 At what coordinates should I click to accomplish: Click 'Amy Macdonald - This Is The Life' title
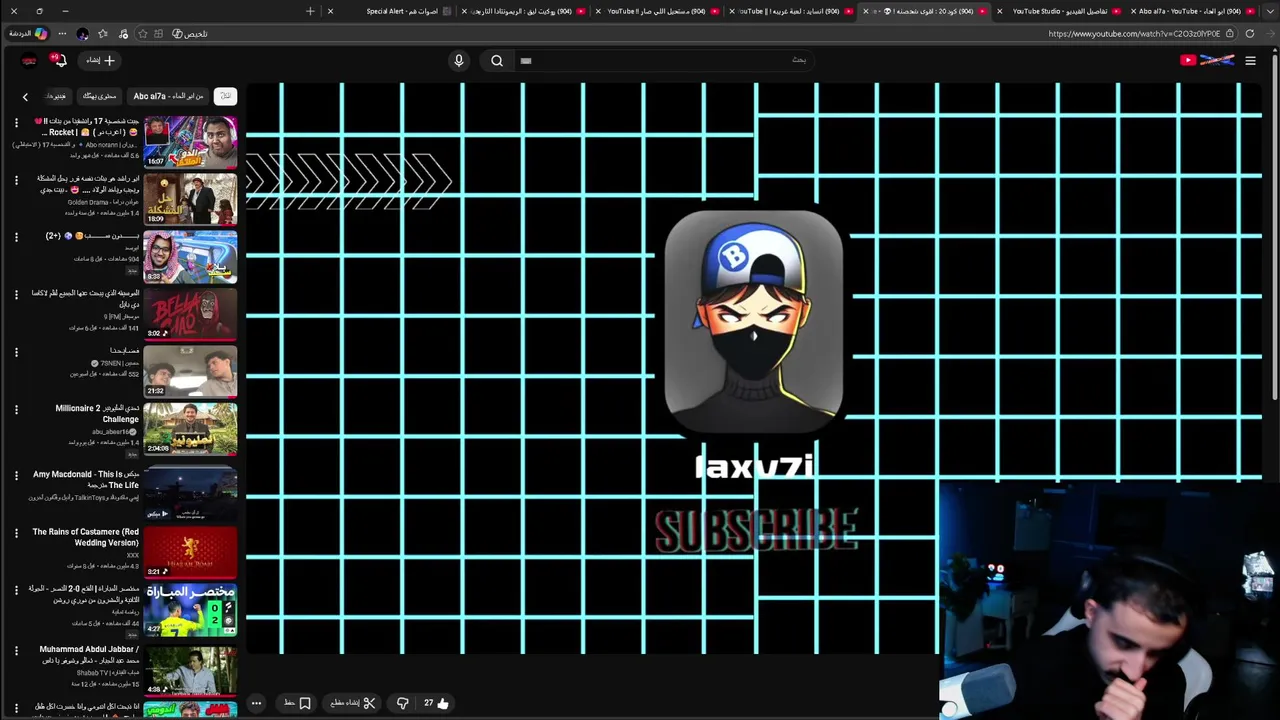pos(86,480)
